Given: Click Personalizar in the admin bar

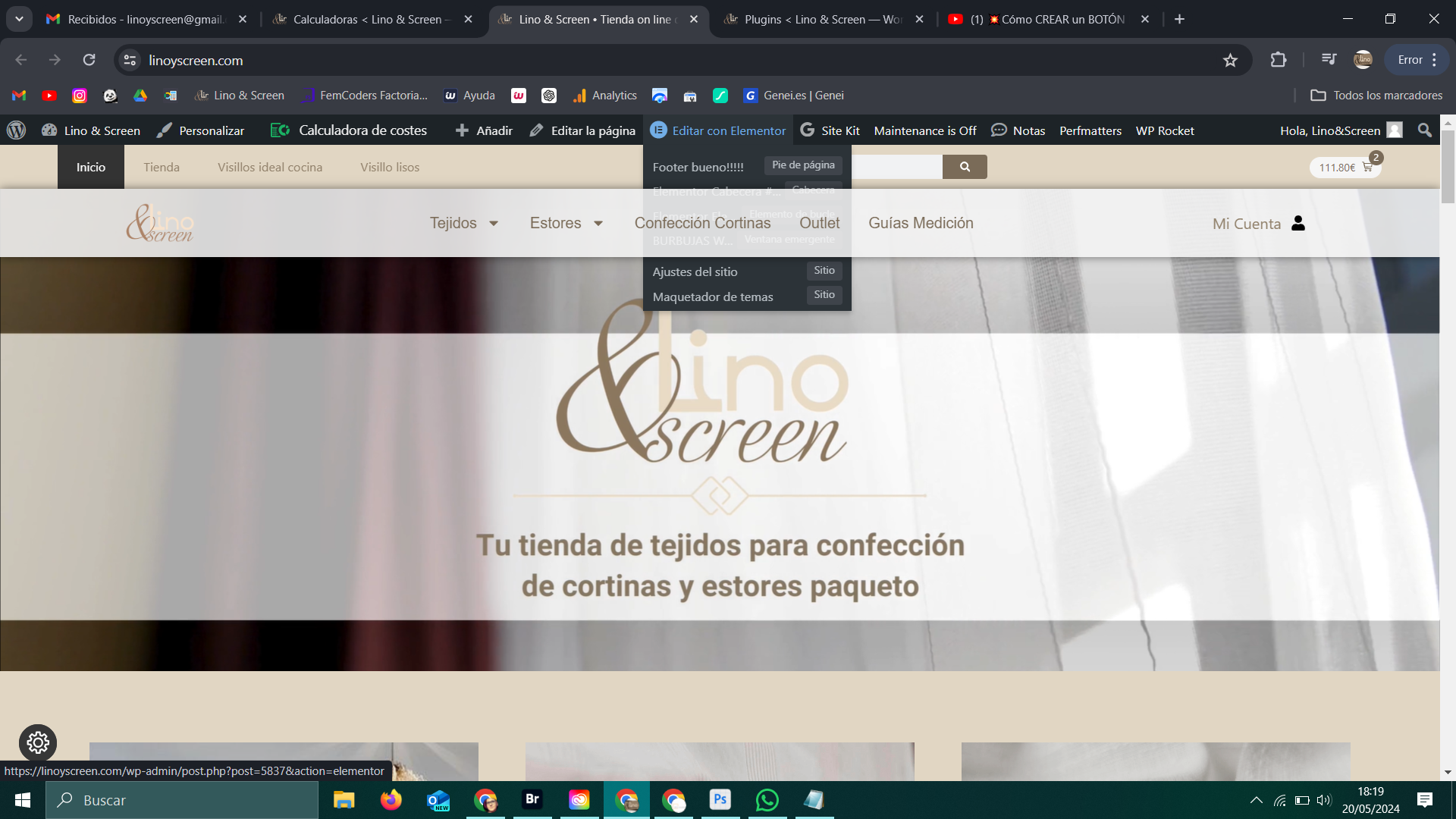Looking at the screenshot, I should (201, 130).
